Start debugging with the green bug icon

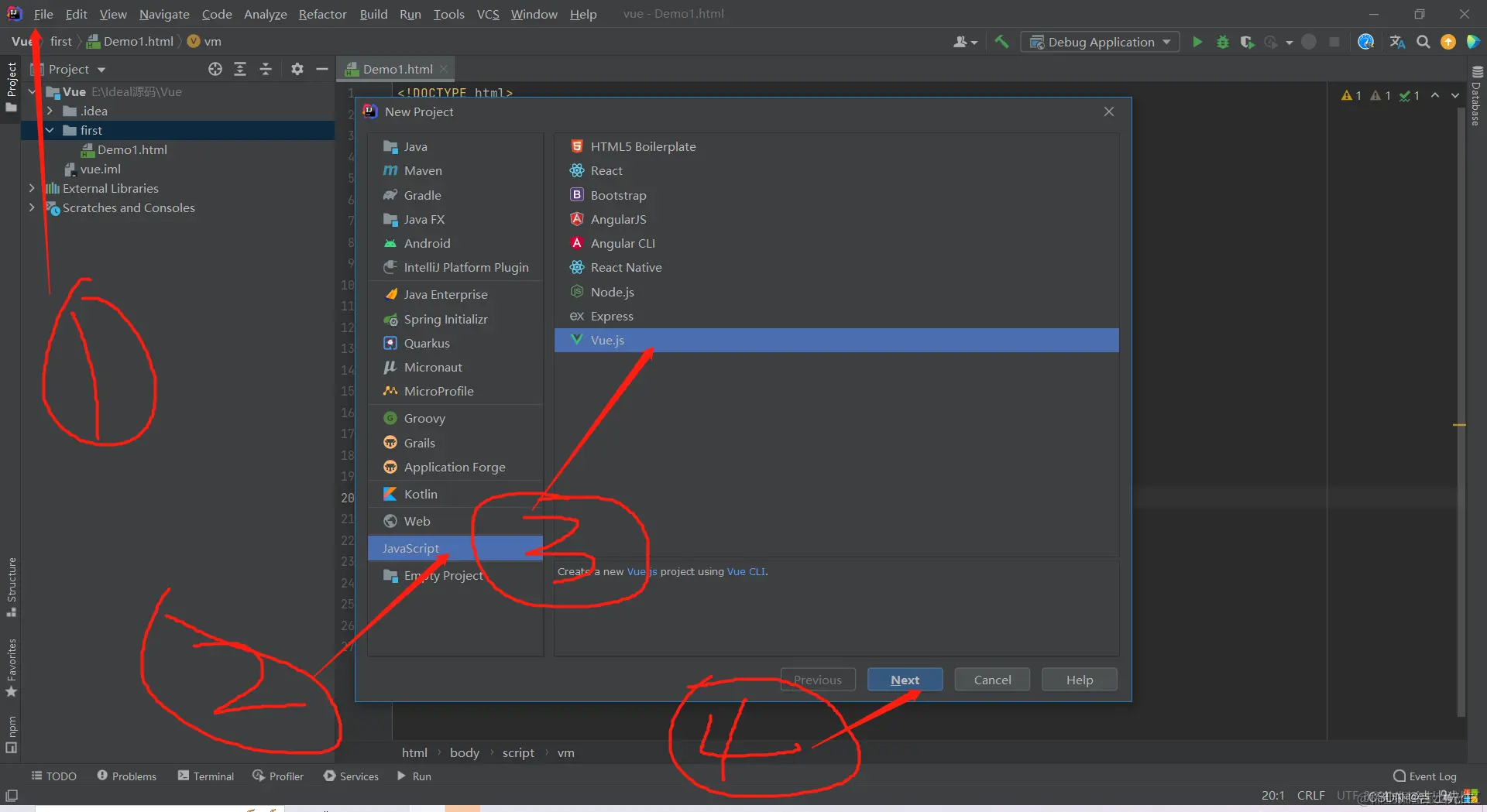[x=1223, y=42]
